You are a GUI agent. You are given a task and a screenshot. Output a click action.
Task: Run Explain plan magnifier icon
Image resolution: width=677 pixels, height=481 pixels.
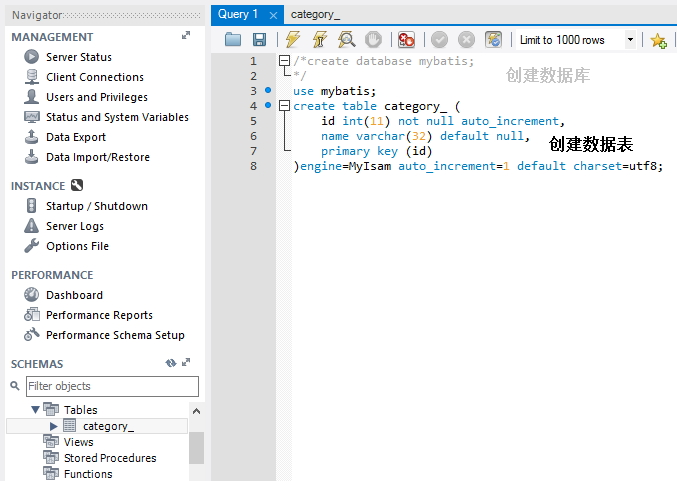pos(346,40)
